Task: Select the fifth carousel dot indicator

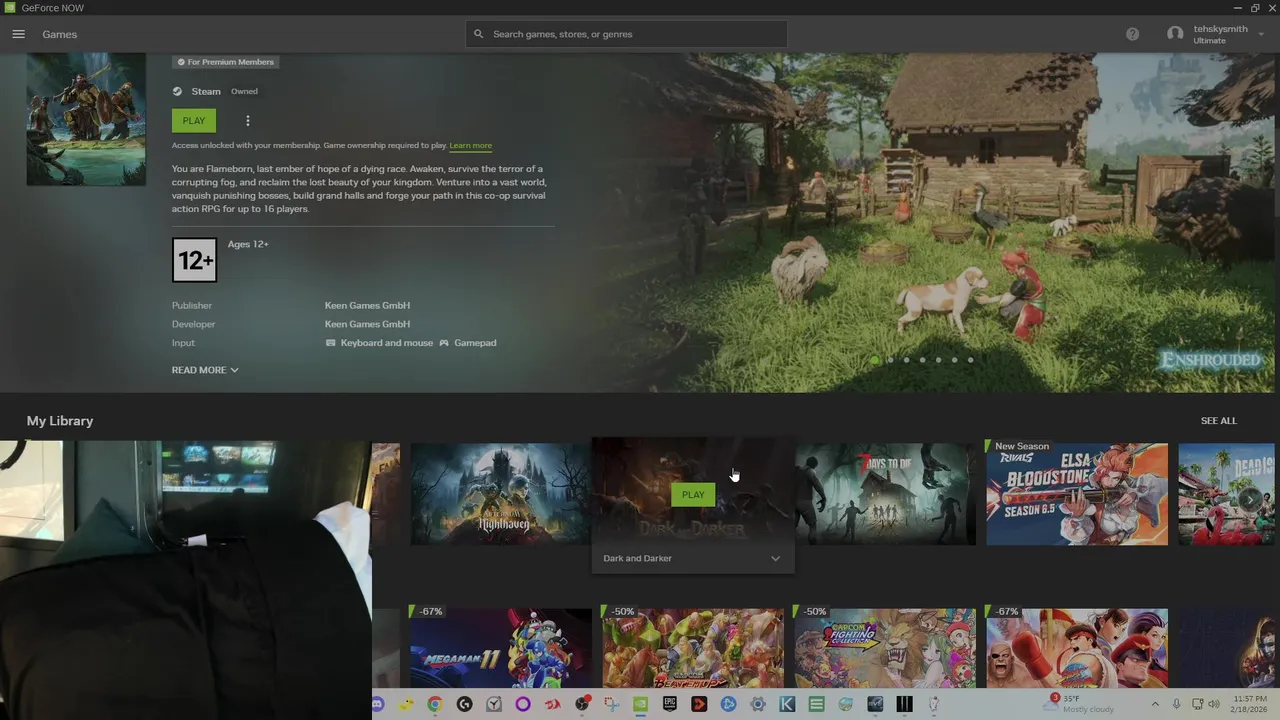Action: click(939, 360)
